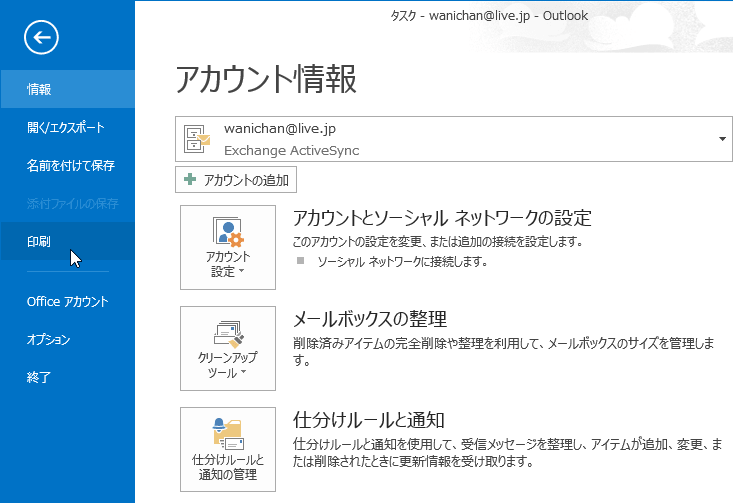Expand the account selector dropdown arrow
This screenshot has height=503, width=733.
[x=722, y=139]
